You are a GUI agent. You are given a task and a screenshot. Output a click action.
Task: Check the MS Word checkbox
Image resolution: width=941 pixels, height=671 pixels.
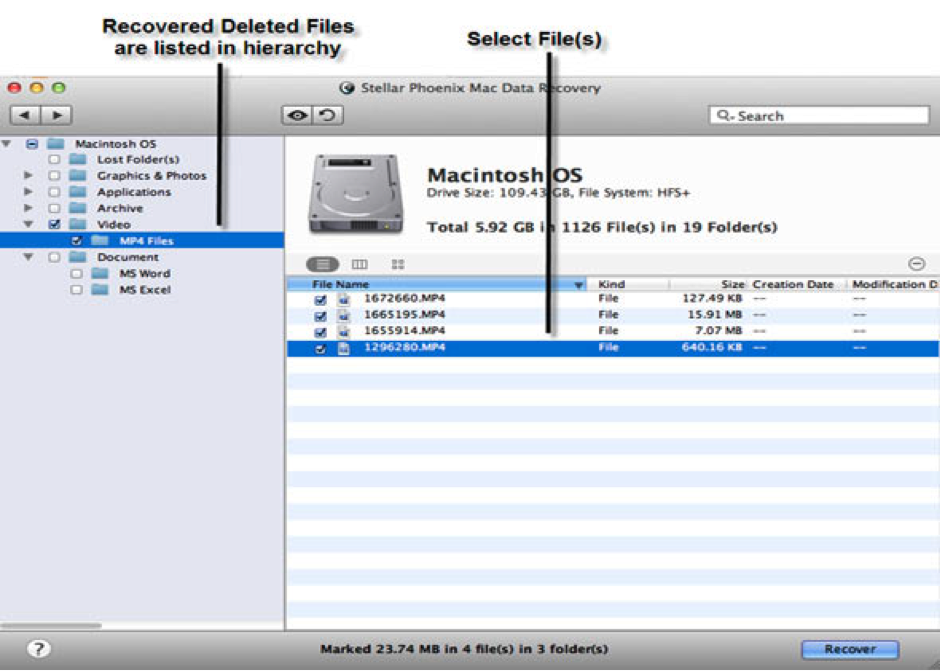[76, 273]
